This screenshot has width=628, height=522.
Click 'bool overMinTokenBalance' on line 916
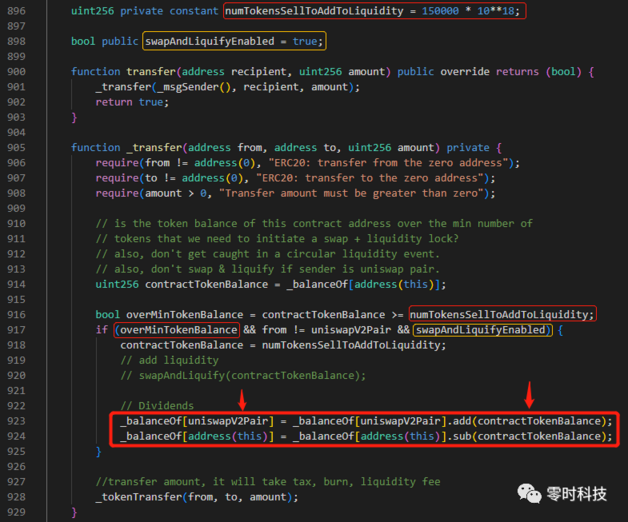point(169,314)
